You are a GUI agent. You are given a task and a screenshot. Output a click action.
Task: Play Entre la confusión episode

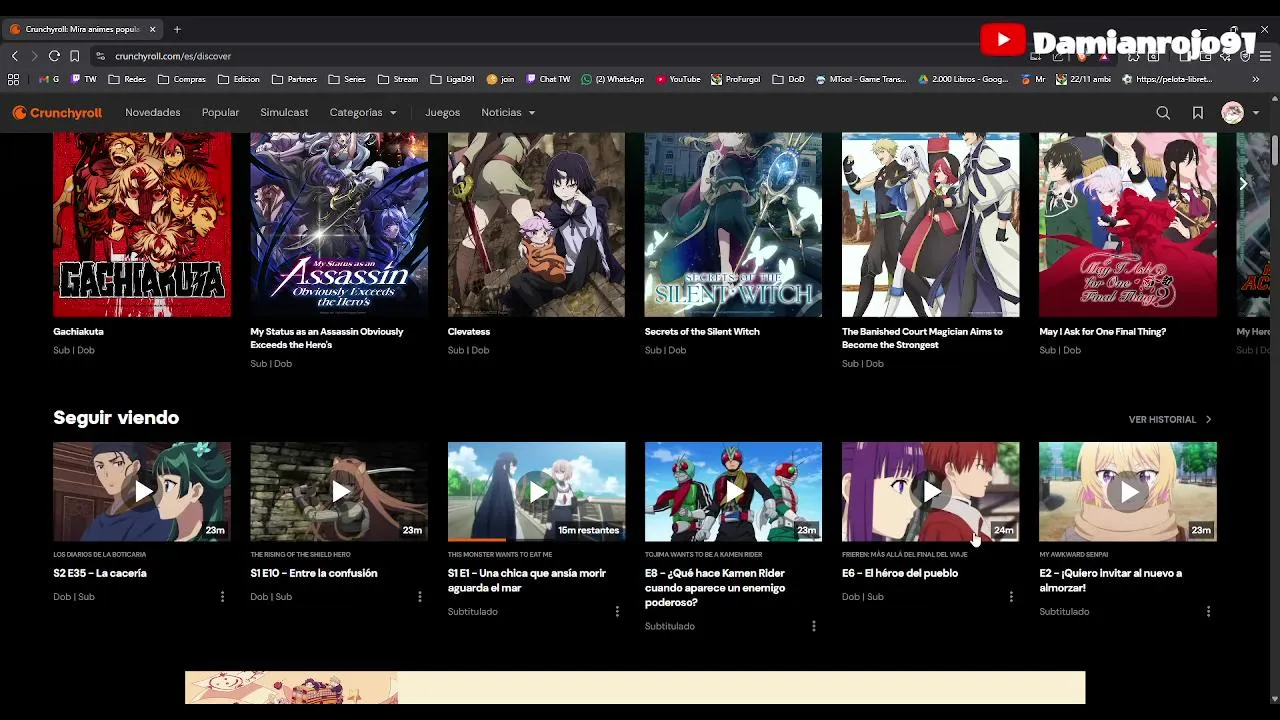point(339,491)
